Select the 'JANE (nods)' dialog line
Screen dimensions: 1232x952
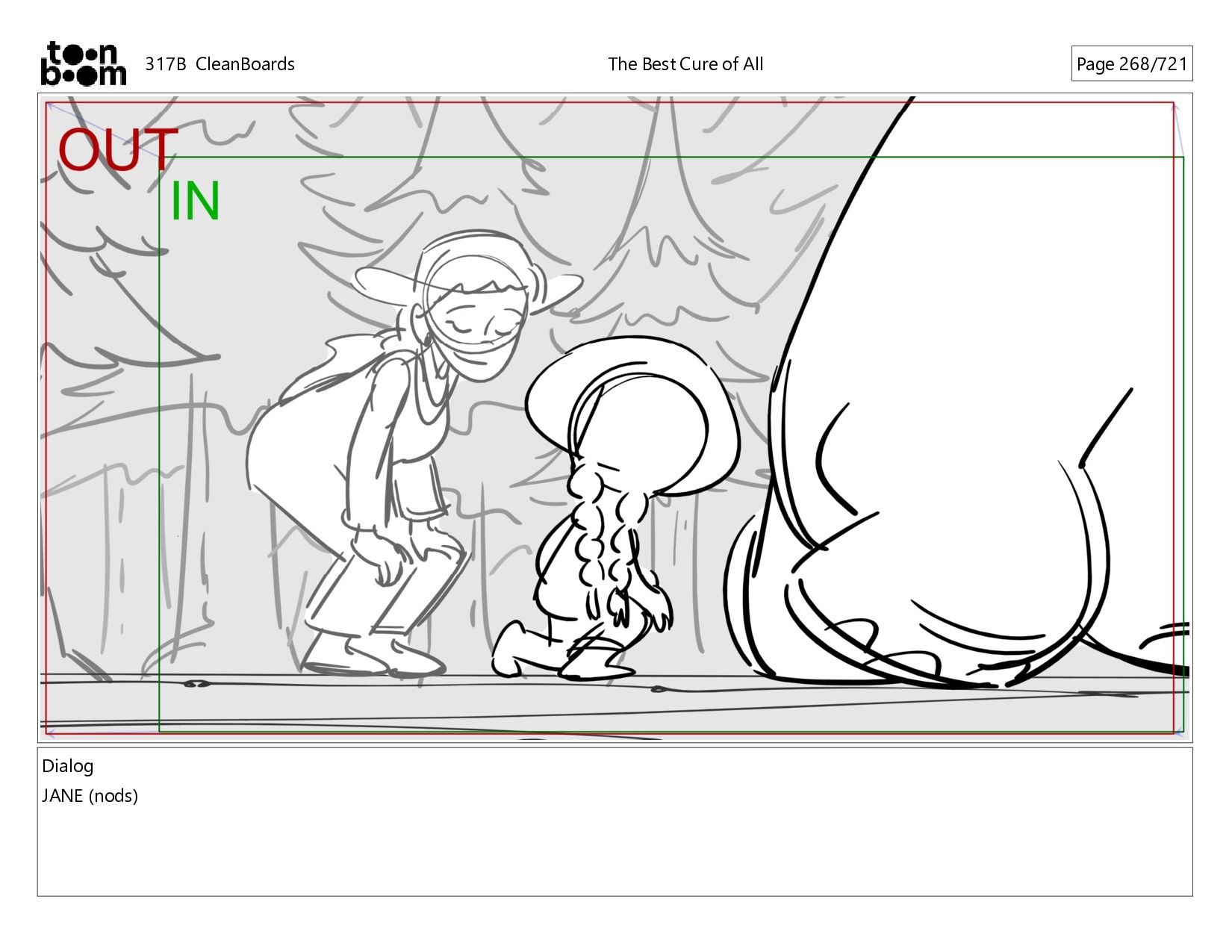click(x=90, y=796)
